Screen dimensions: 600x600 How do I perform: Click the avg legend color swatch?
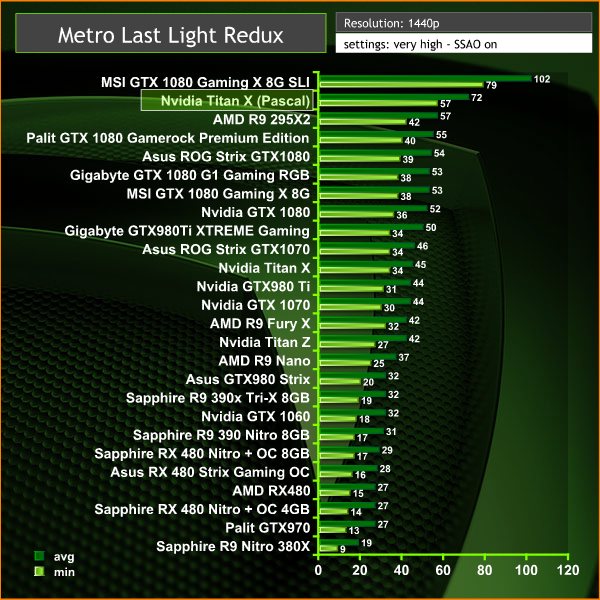[39, 556]
